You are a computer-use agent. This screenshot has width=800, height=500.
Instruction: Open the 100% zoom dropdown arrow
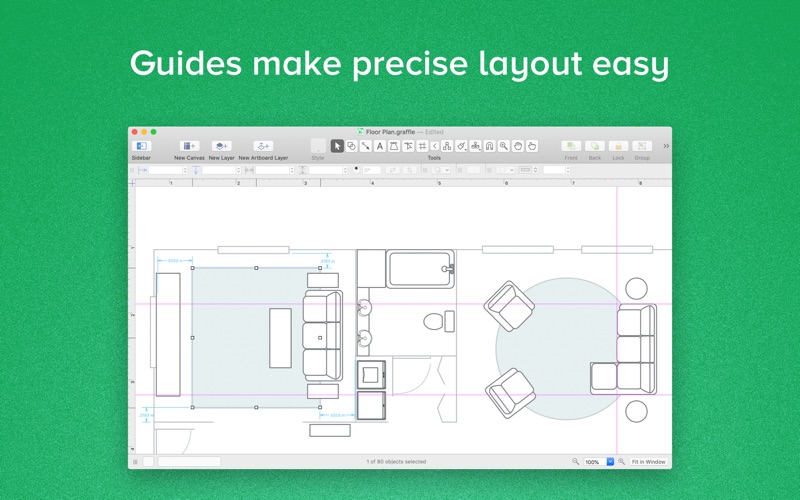tap(610, 462)
